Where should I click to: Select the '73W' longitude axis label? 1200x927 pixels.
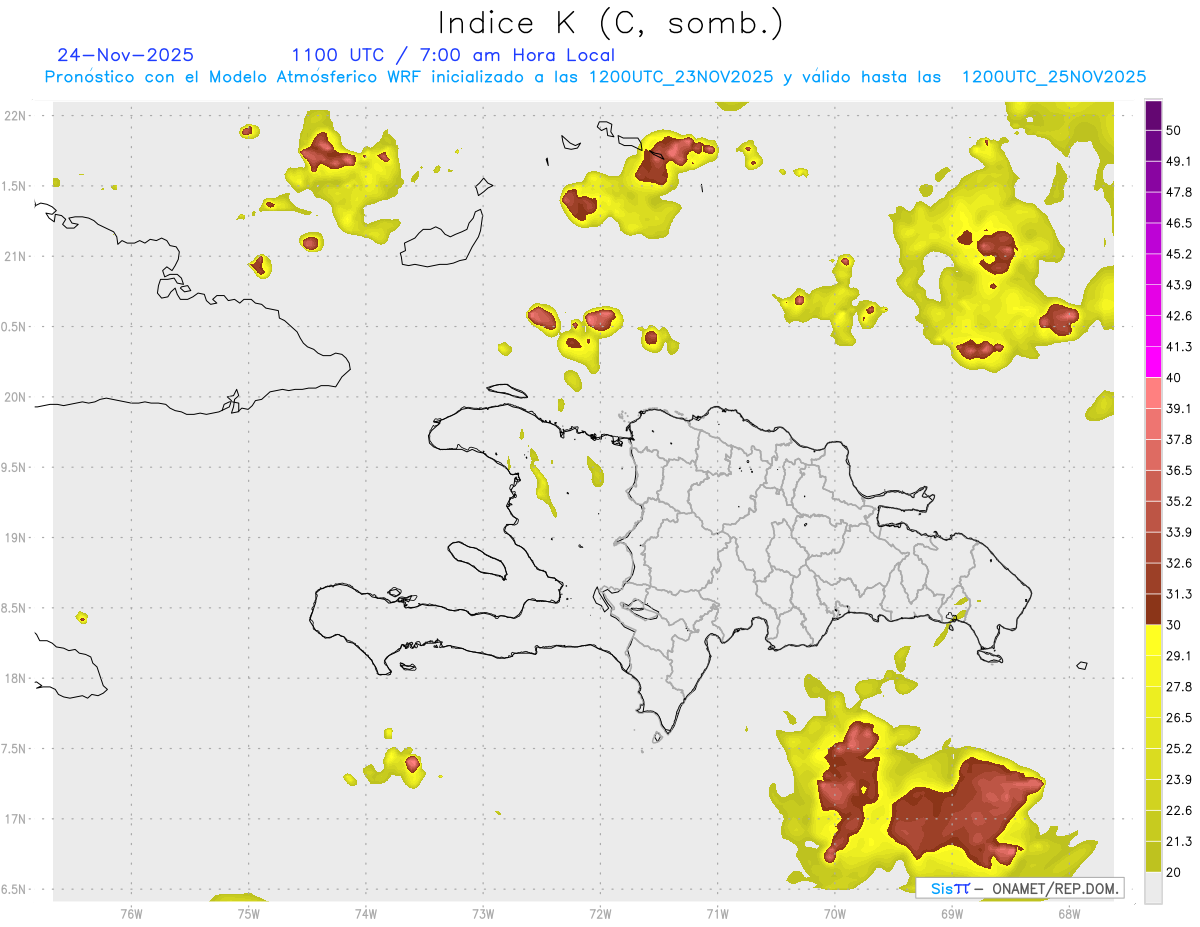pos(483,913)
